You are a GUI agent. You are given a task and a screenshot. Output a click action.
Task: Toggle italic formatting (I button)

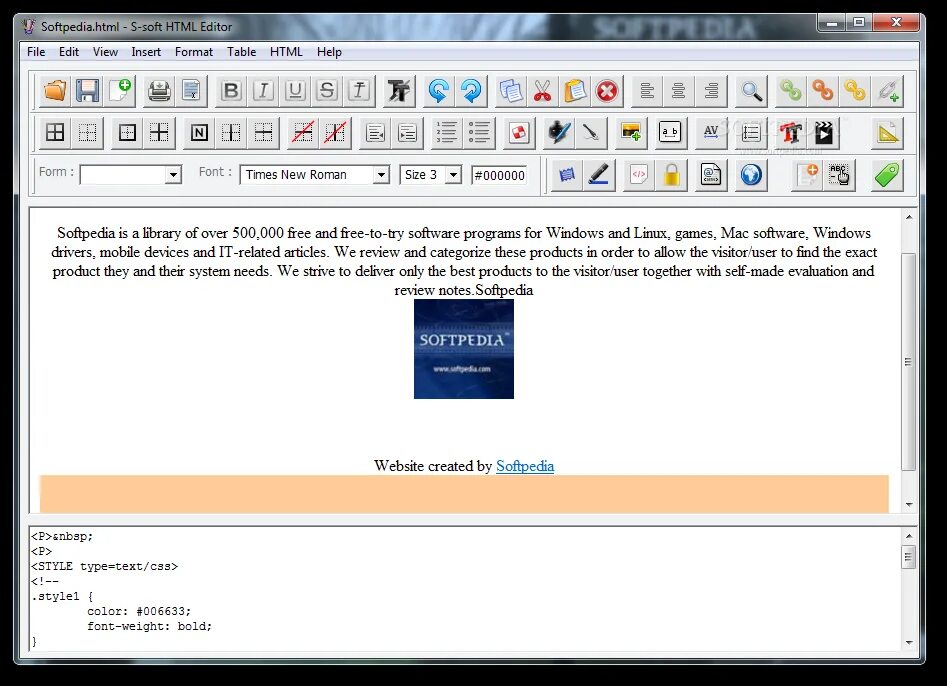pos(263,91)
